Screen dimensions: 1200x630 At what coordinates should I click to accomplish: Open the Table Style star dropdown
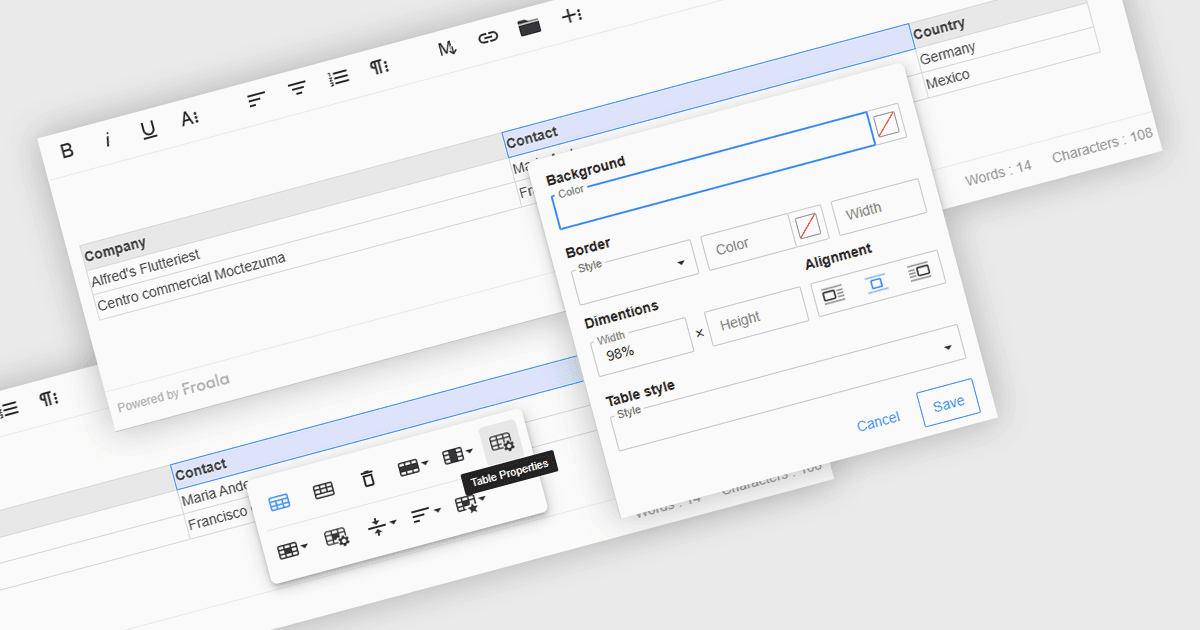point(470,502)
